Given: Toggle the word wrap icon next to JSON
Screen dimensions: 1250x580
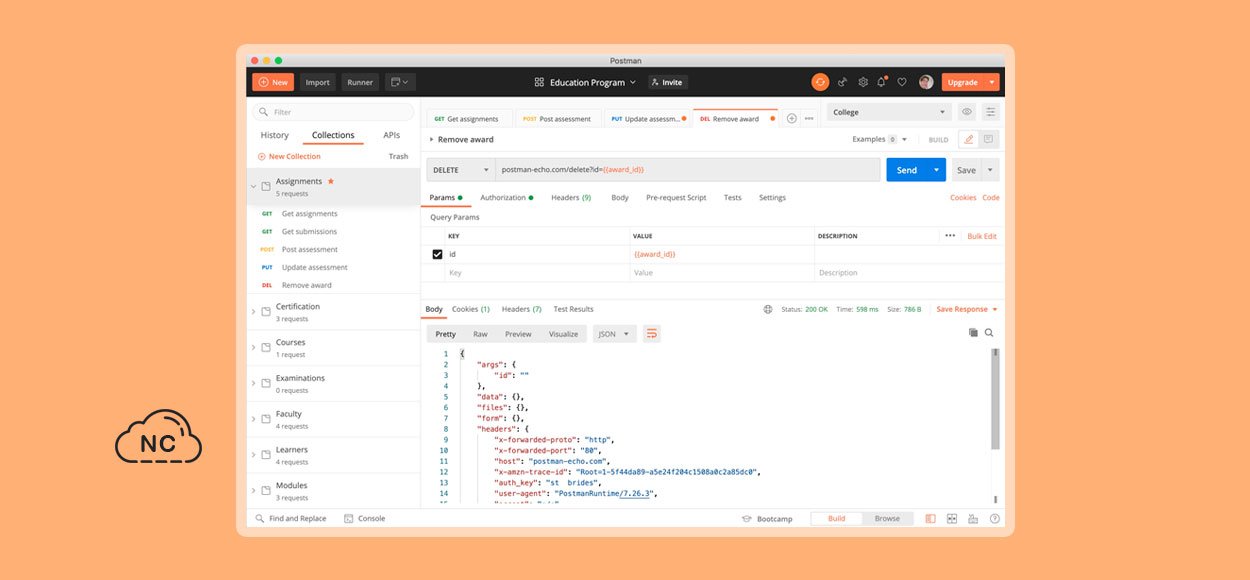Looking at the screenshot, I should pos(652,334).
